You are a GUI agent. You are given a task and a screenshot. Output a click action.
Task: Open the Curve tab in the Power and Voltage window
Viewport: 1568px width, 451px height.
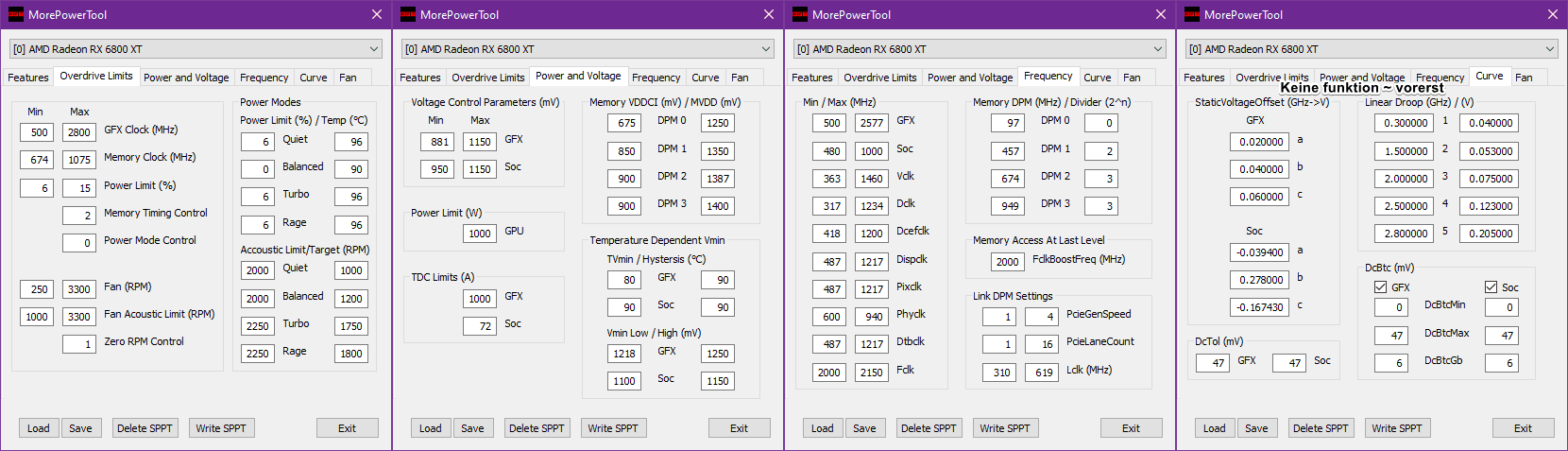[x=705, y=78]
